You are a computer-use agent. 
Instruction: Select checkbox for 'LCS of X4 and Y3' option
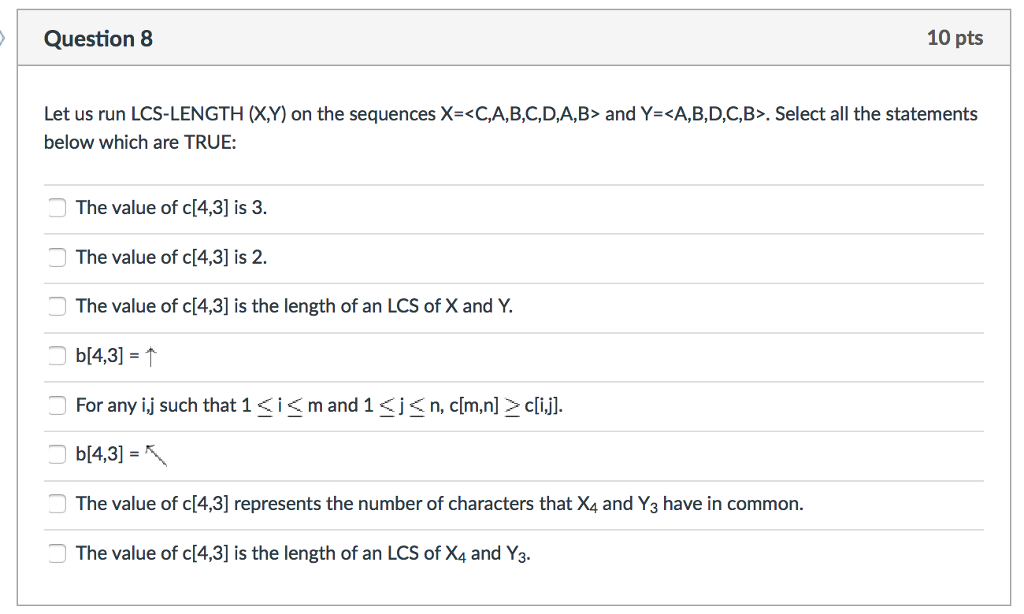click(57, 553)
